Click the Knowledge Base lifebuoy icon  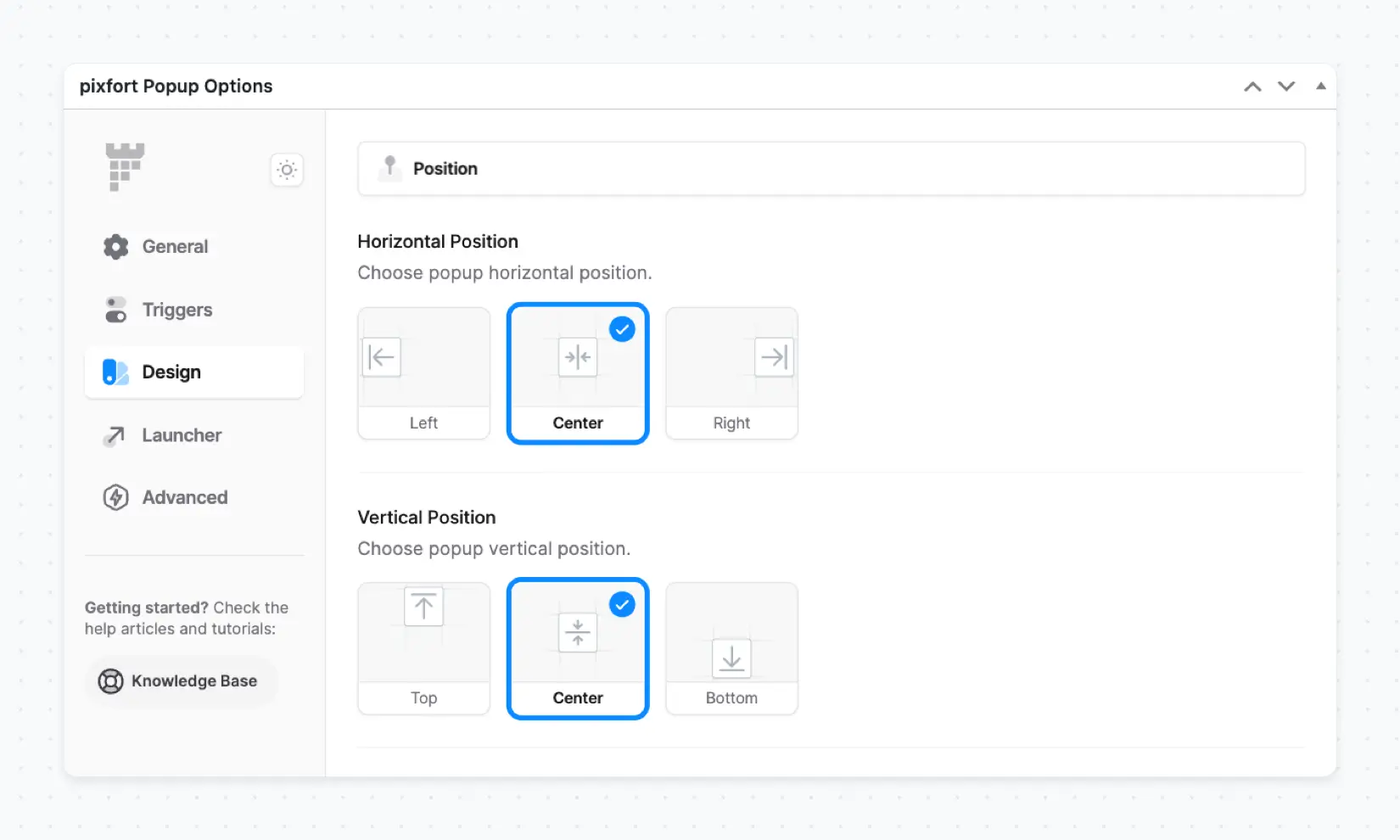tap(111, 681)
